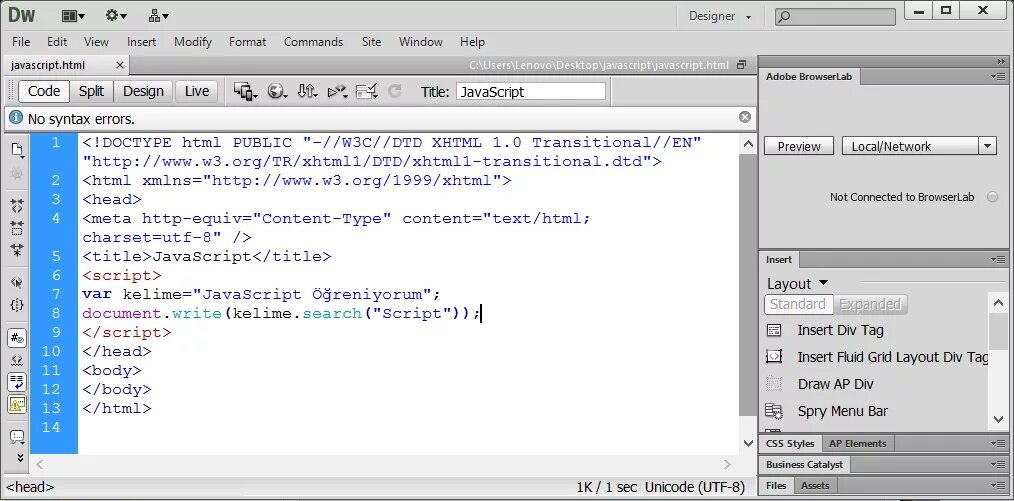Click the Spry Menu Bar icon
1014x501 pixels.
(x=774, y=411)
